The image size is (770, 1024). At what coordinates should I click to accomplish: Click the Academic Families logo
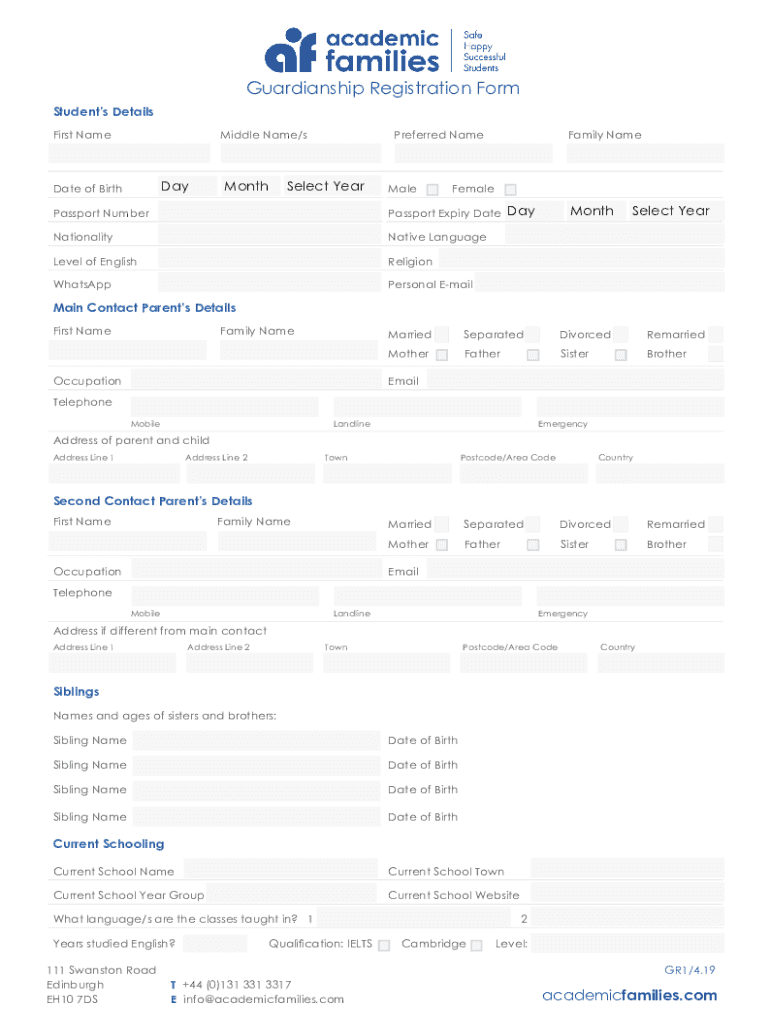coord(352,50)
